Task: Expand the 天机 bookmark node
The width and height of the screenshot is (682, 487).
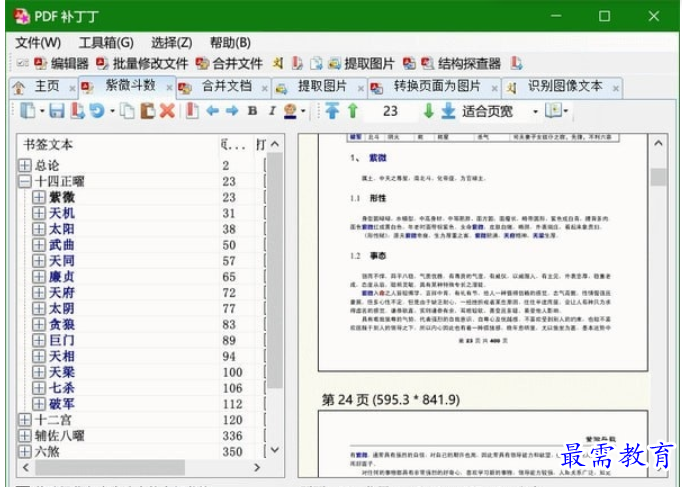Action: [x=39, y=213]
